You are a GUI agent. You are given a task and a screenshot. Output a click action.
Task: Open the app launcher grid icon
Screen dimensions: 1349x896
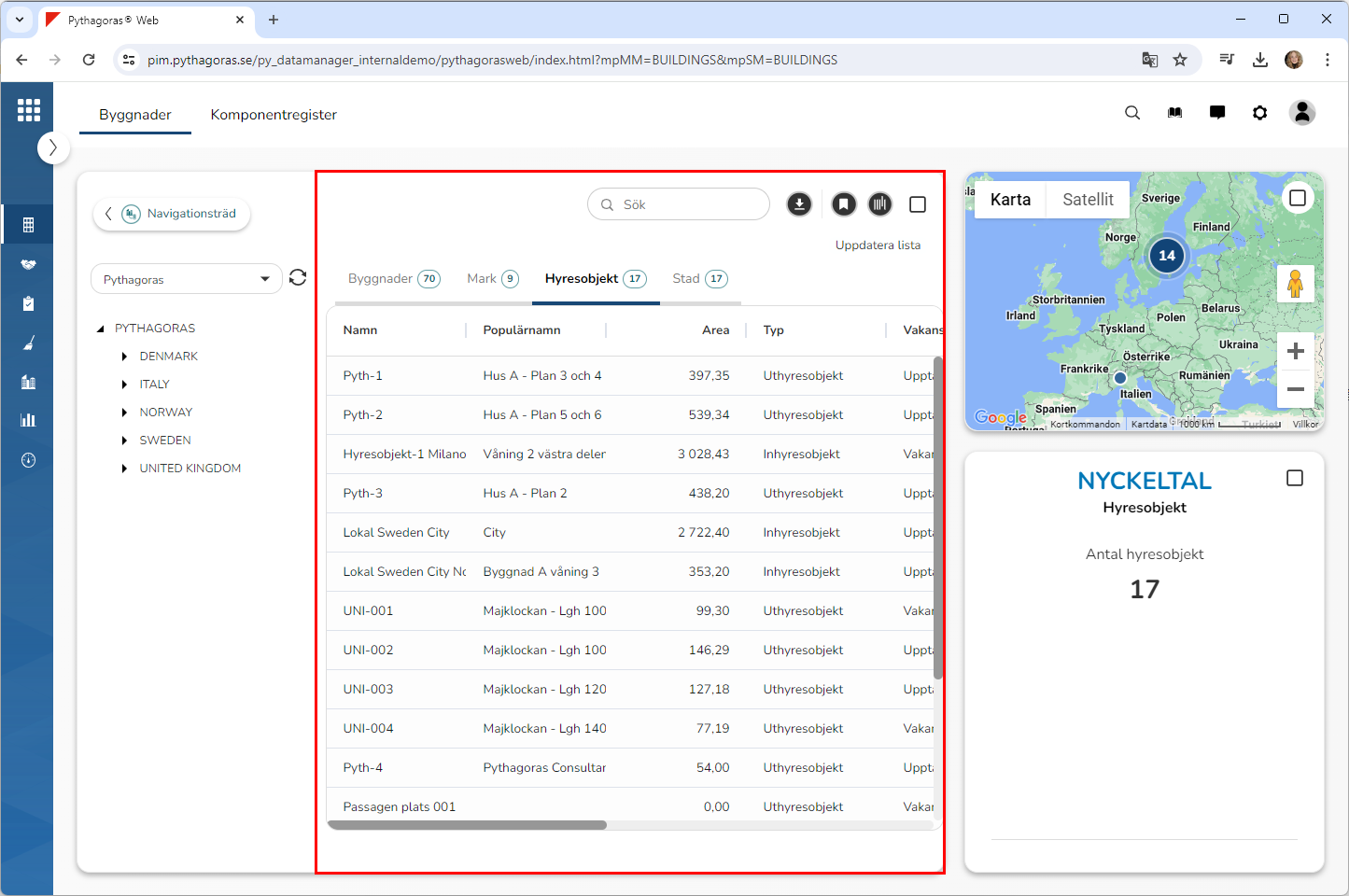coord(29,110)
